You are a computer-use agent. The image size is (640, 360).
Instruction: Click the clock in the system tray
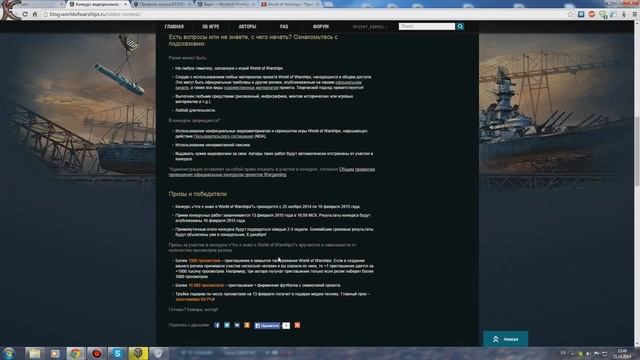tap(622, 353)
